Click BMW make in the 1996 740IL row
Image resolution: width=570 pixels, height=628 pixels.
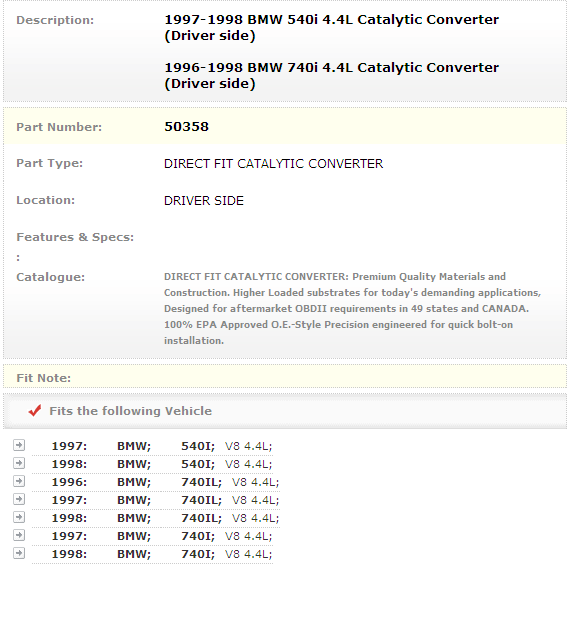point(134,482)
